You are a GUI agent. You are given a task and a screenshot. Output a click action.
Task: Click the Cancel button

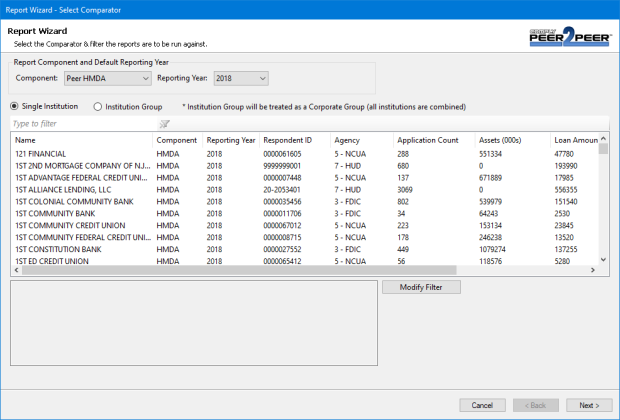pos(482,405)
